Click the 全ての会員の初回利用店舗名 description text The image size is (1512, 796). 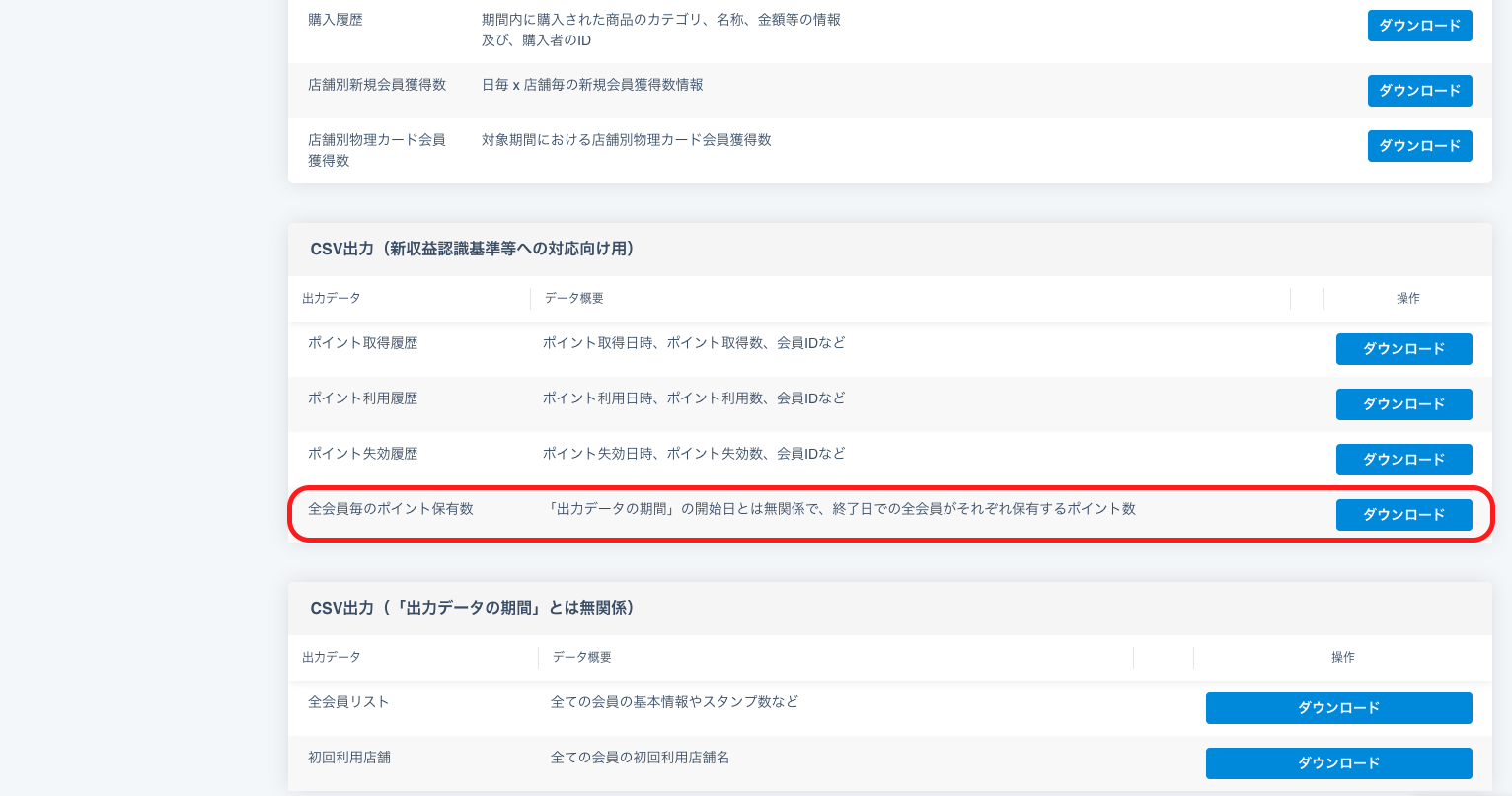[x=640, y=758]
